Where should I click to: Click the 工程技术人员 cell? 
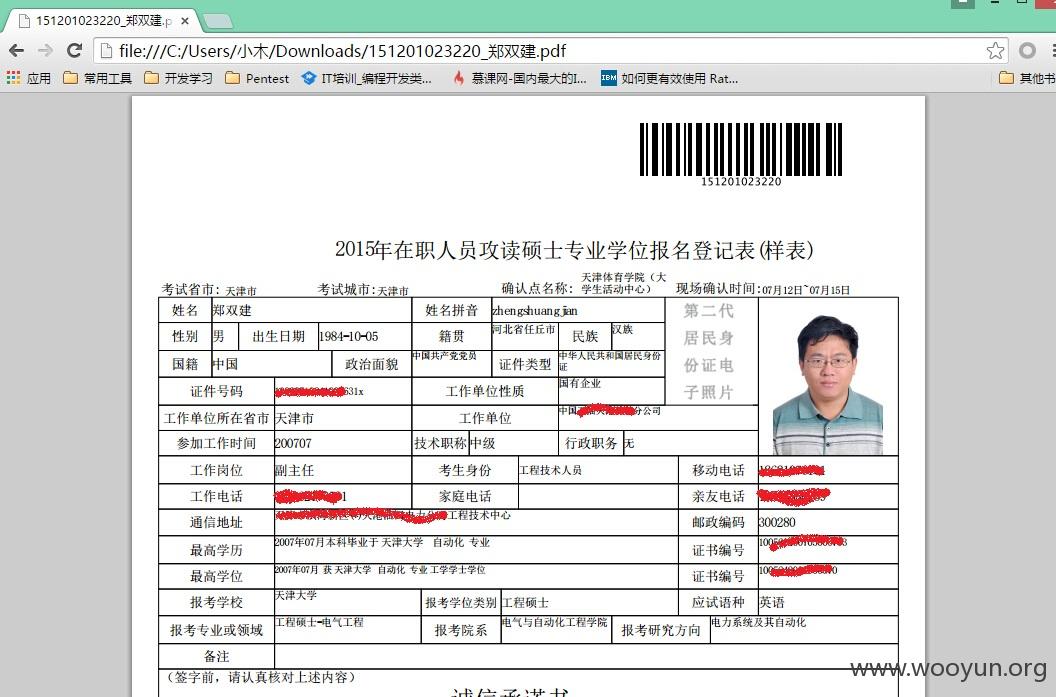[x=551, y=470]
